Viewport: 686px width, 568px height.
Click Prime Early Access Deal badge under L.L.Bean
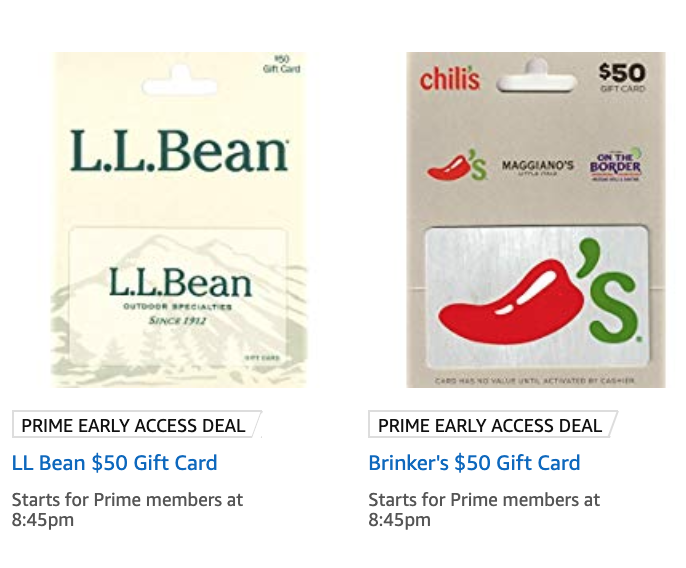136,424
